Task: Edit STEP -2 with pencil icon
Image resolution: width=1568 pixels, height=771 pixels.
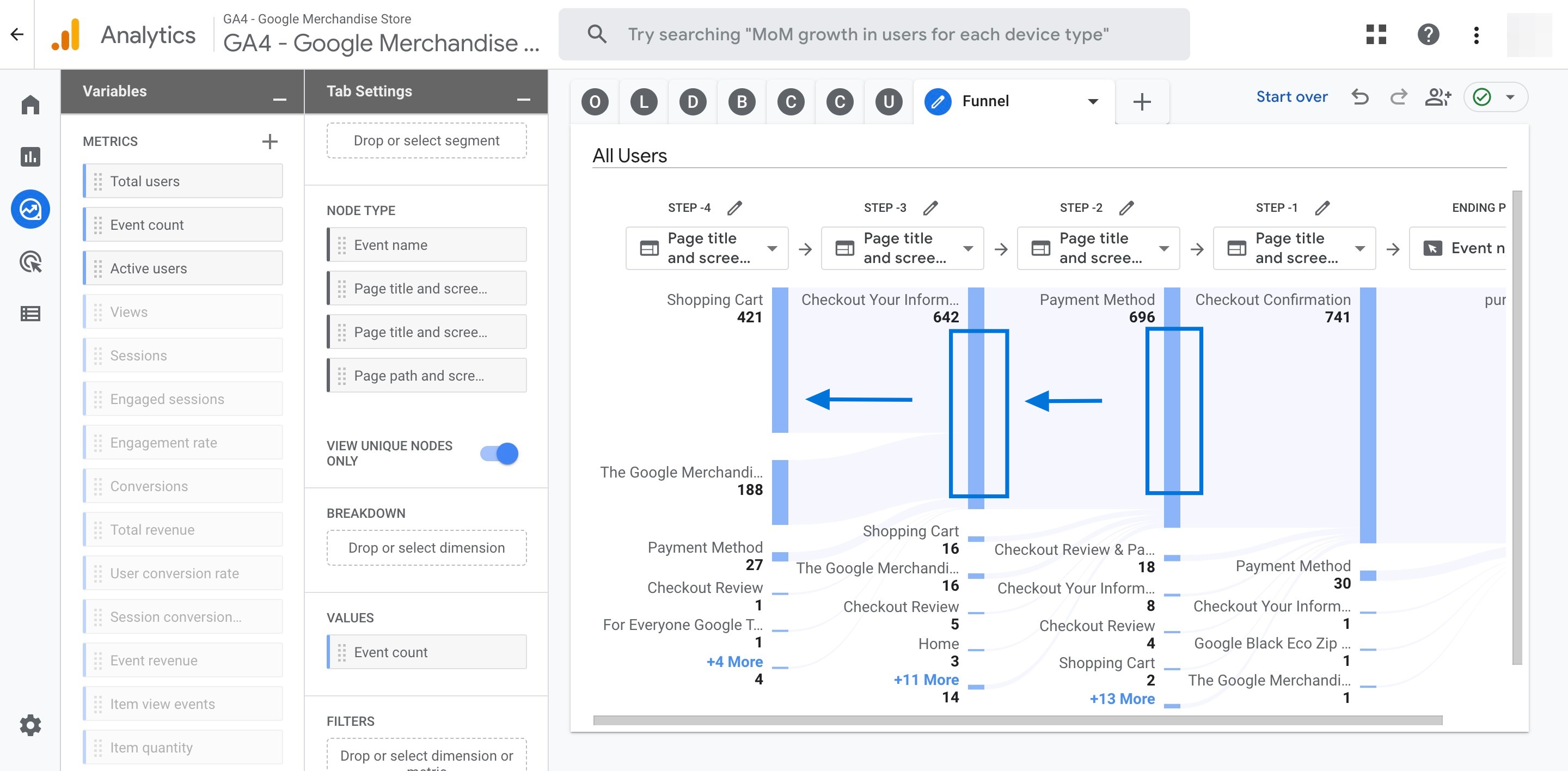Action: 1126,208
